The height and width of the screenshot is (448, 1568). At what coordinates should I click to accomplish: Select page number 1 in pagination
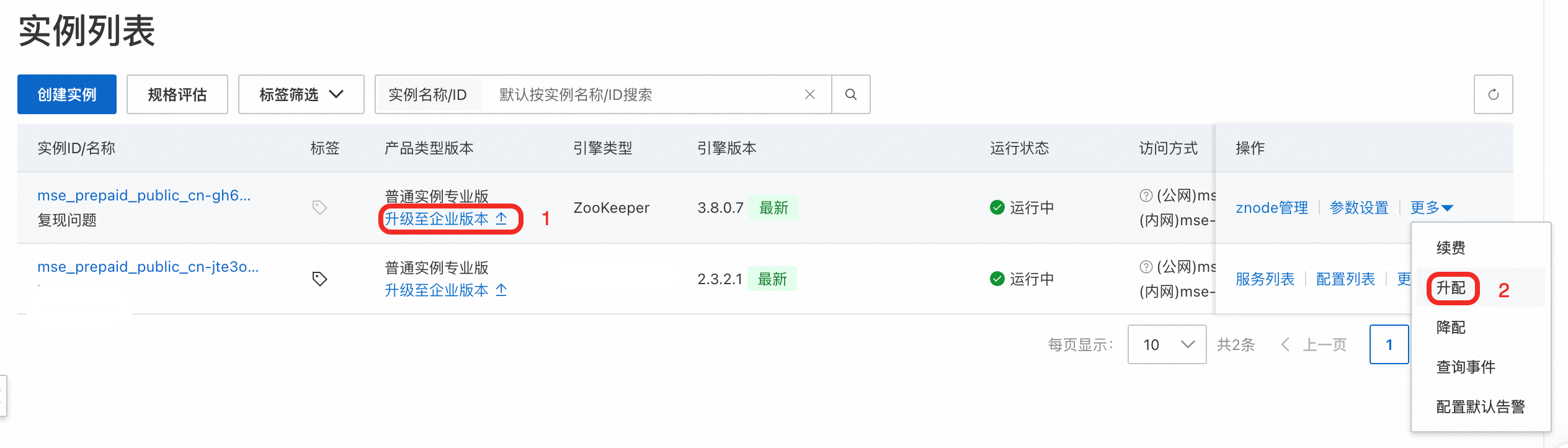pyautogui.click(x=1389, y=344)
